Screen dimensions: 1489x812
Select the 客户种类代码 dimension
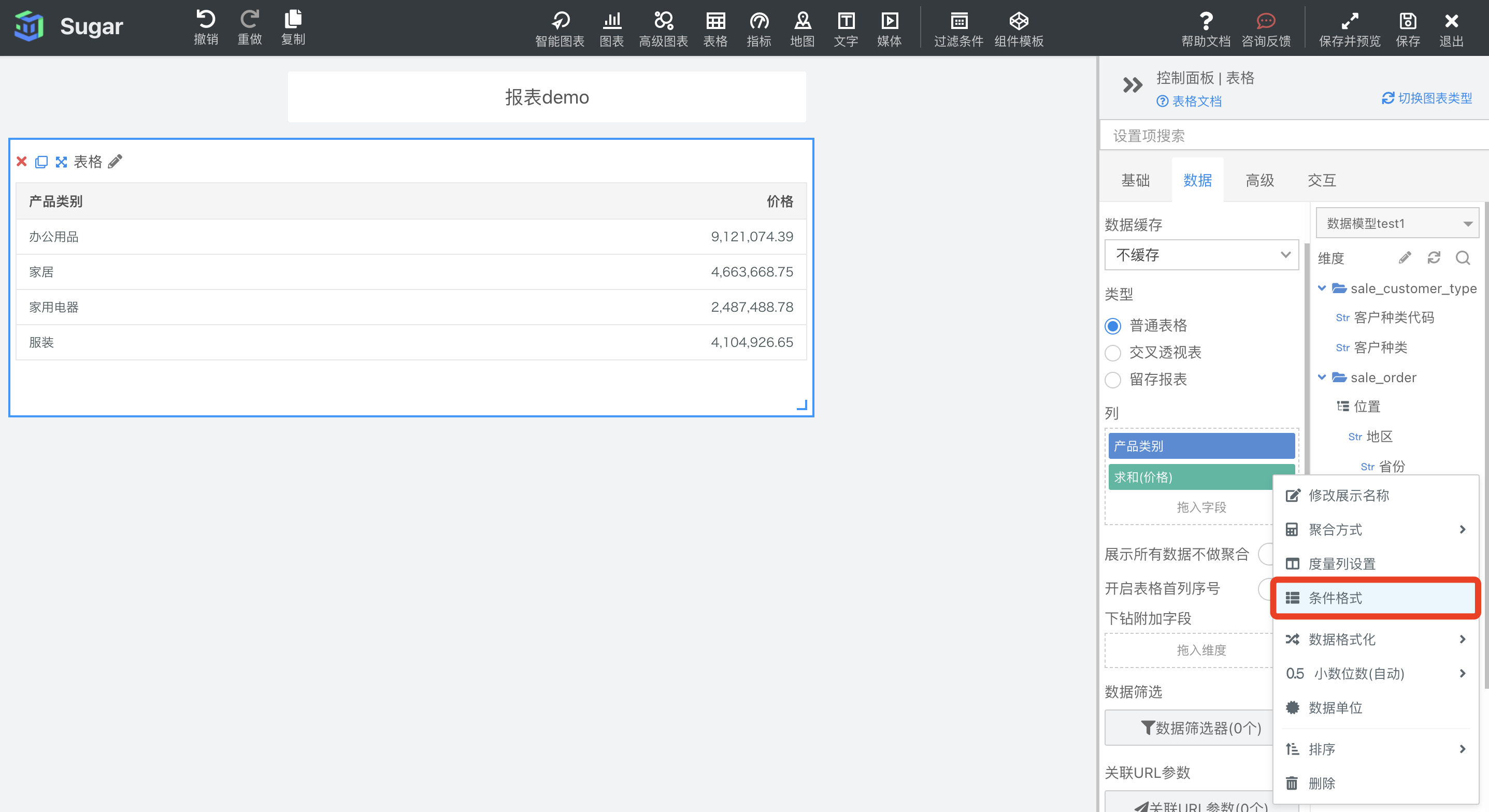pos(1385,317)
